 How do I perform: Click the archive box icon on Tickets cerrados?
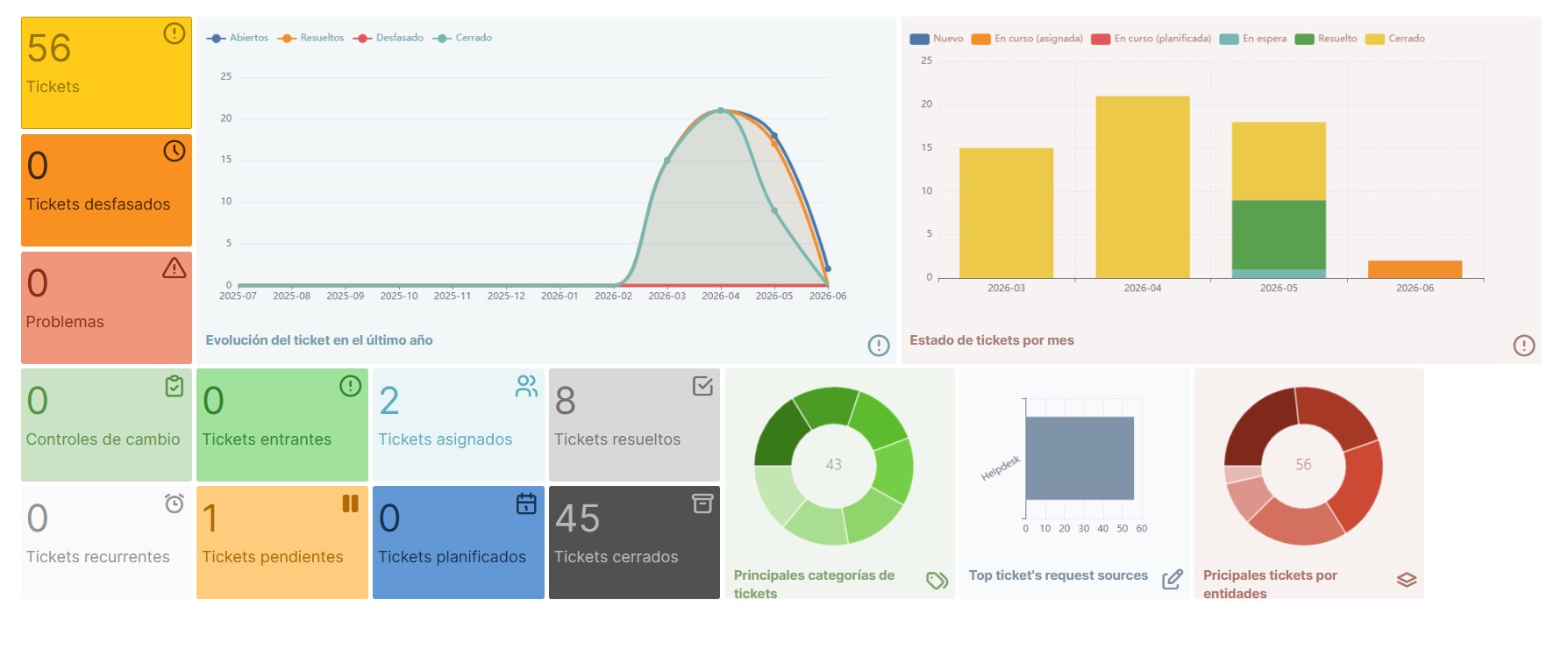702,503
